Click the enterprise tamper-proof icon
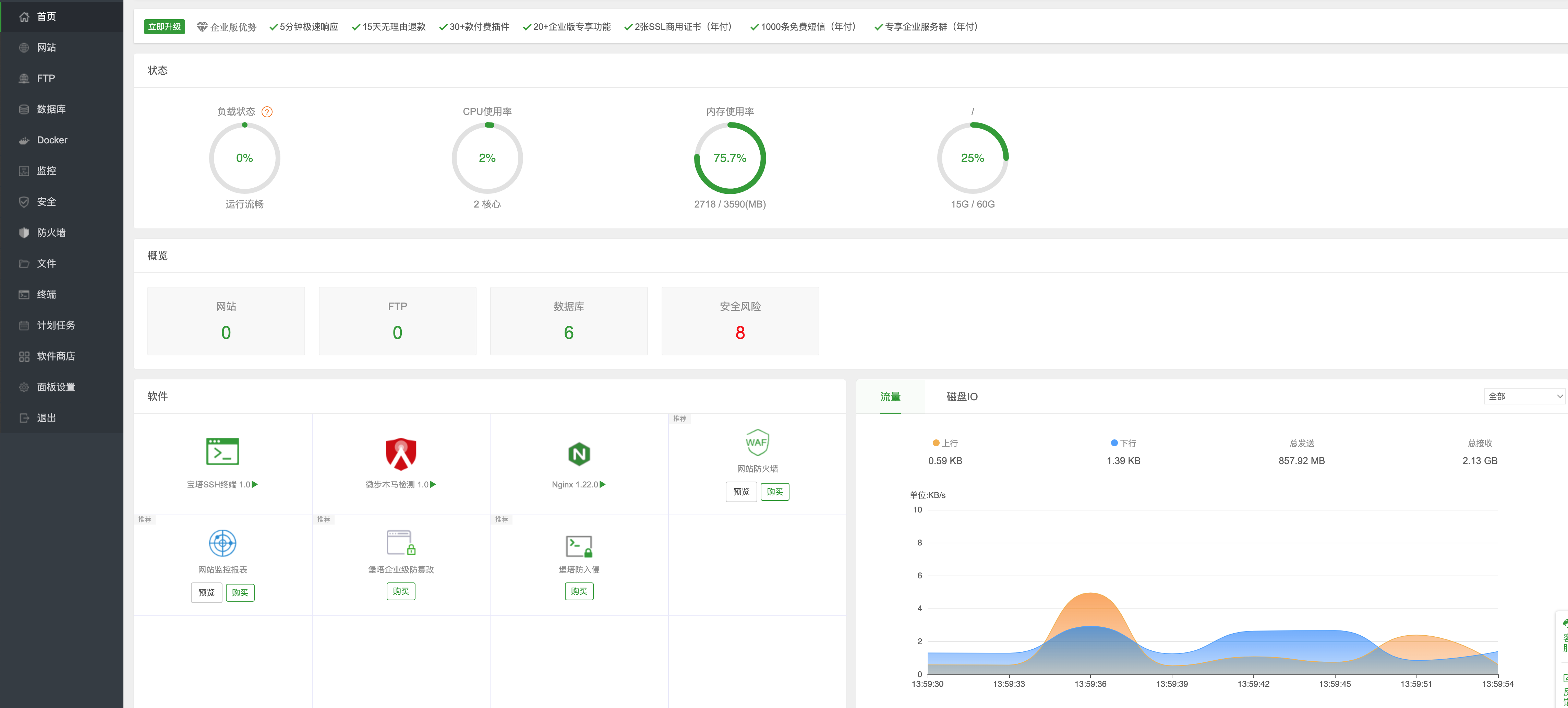This screenshot has height=708, width=1568. coord(400,542)
